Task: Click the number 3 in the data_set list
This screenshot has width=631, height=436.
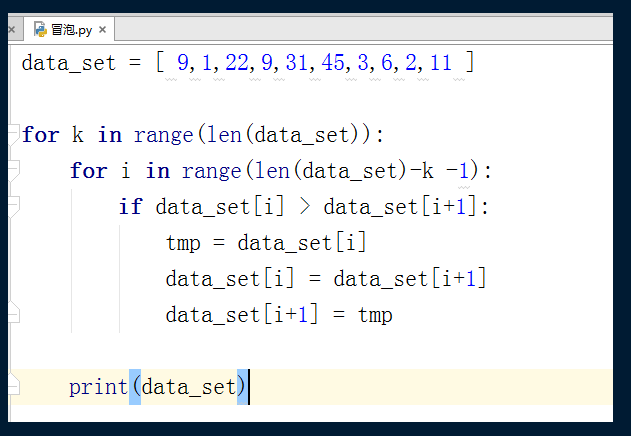Action: pos(363,63)
